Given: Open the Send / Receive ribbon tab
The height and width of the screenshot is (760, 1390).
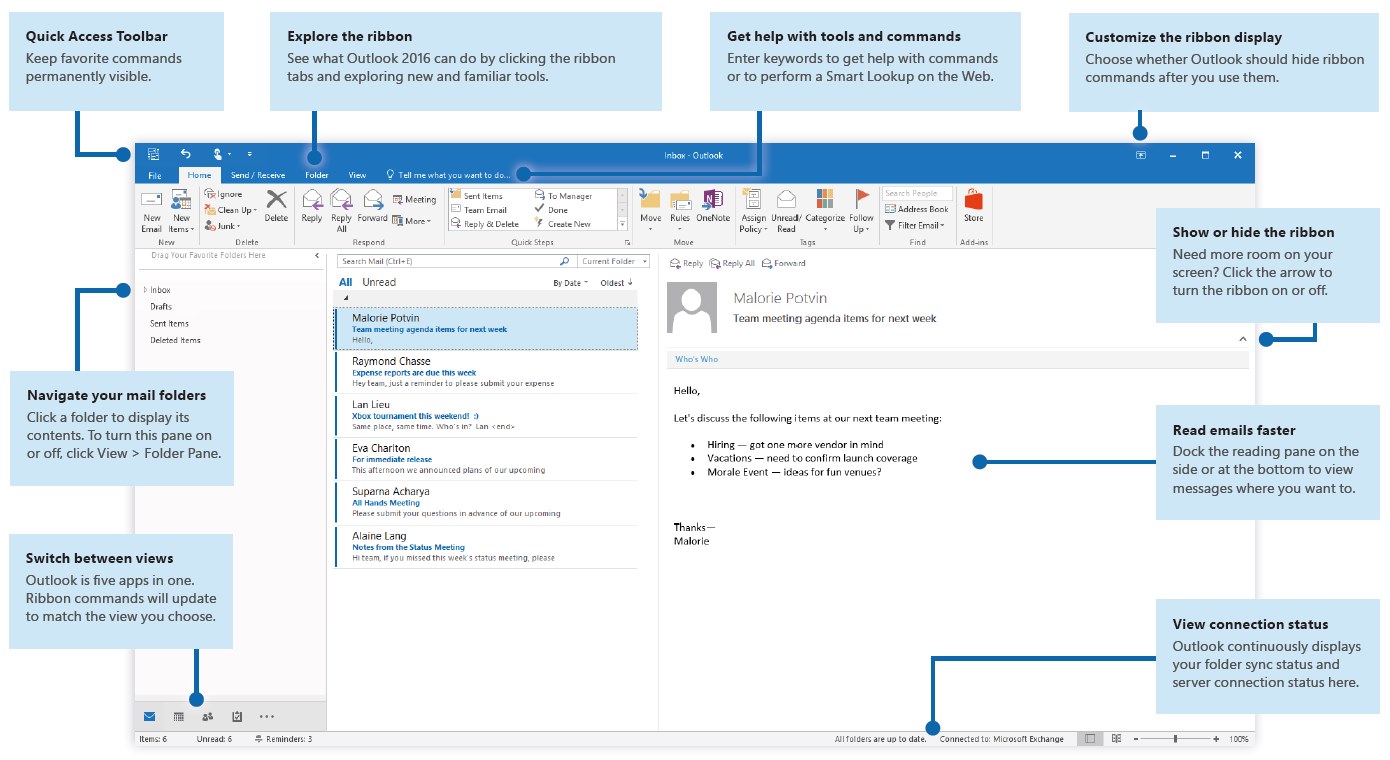Looking at the screenshot, I should tap(258, 175).
